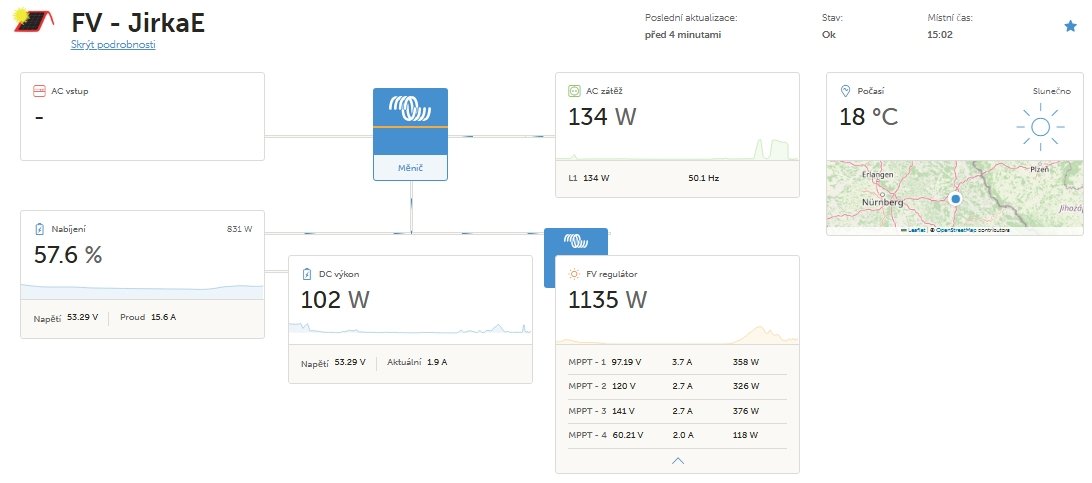Click the DC výkon battery icon

(x=307, y=273)
